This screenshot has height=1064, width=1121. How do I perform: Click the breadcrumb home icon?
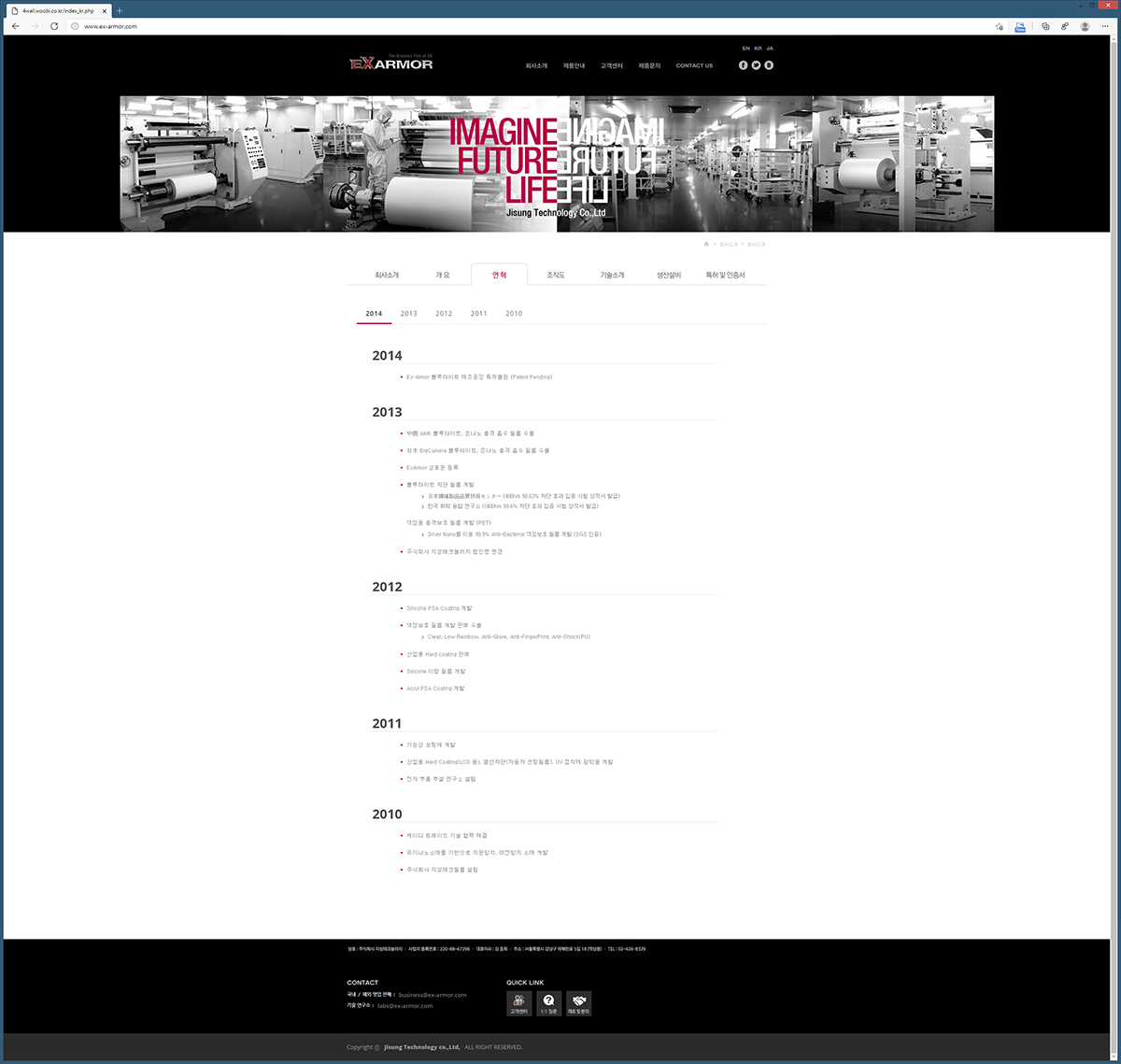point(706,245)
